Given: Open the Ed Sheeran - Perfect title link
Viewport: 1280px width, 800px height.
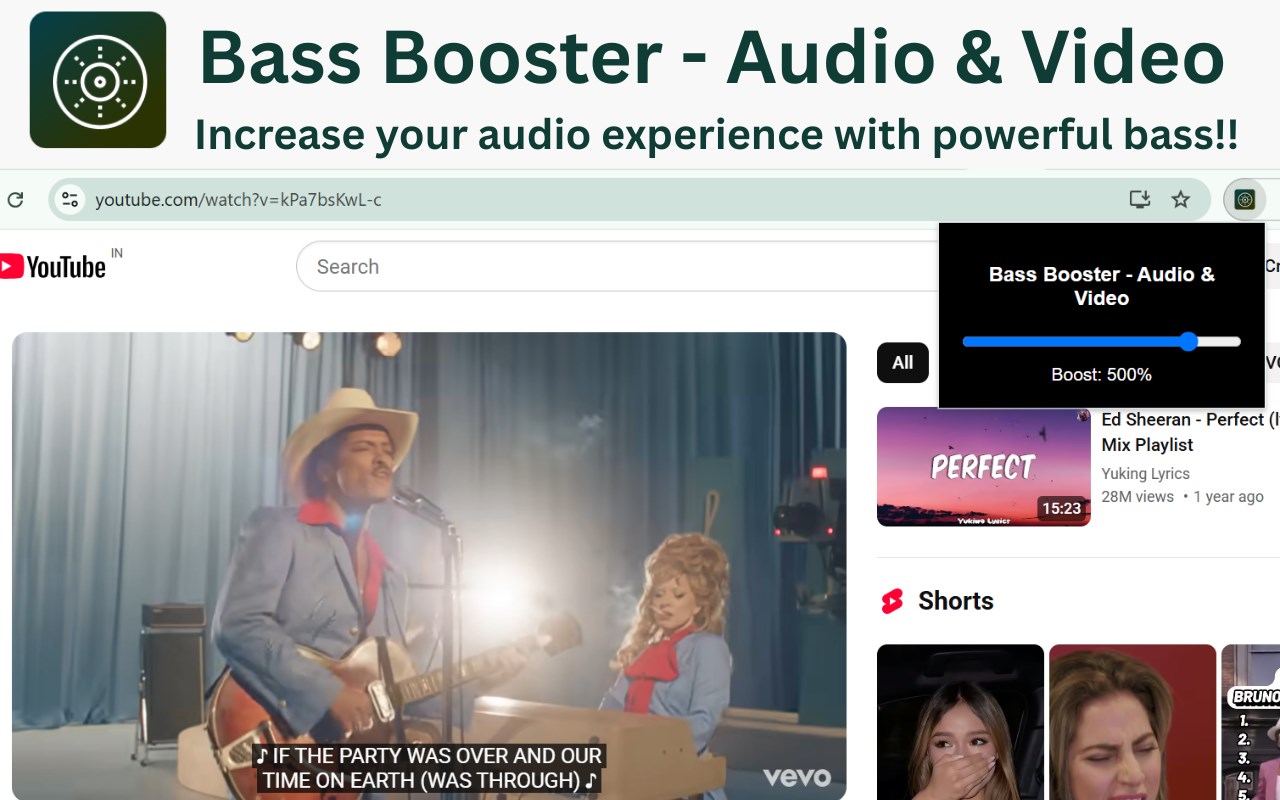Looking at the screenshot, I should click(1190, 432).
